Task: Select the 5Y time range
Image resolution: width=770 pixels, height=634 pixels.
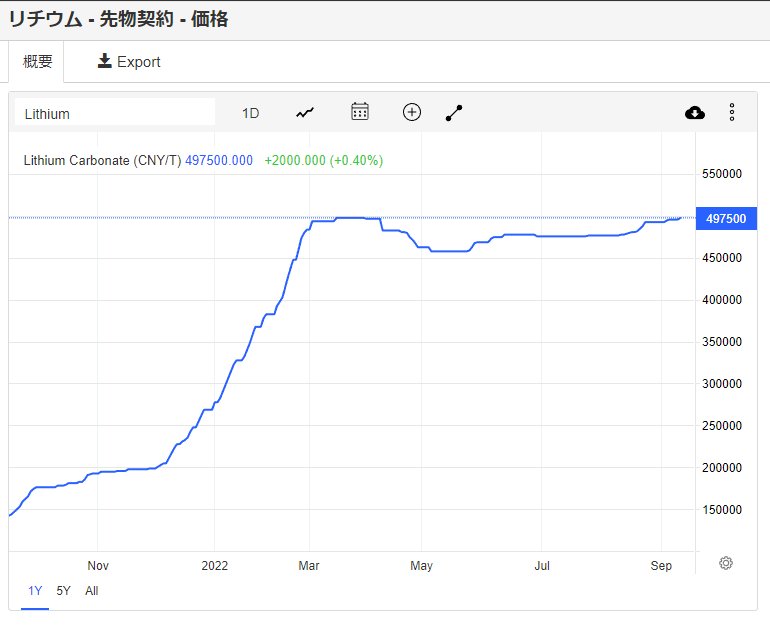Action: [x=63, y=591]
